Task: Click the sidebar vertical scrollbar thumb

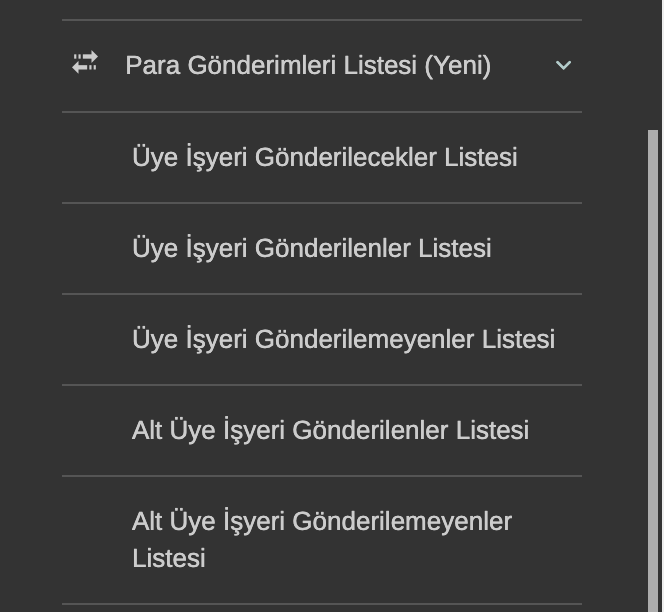Action: [x=654, y=370]
